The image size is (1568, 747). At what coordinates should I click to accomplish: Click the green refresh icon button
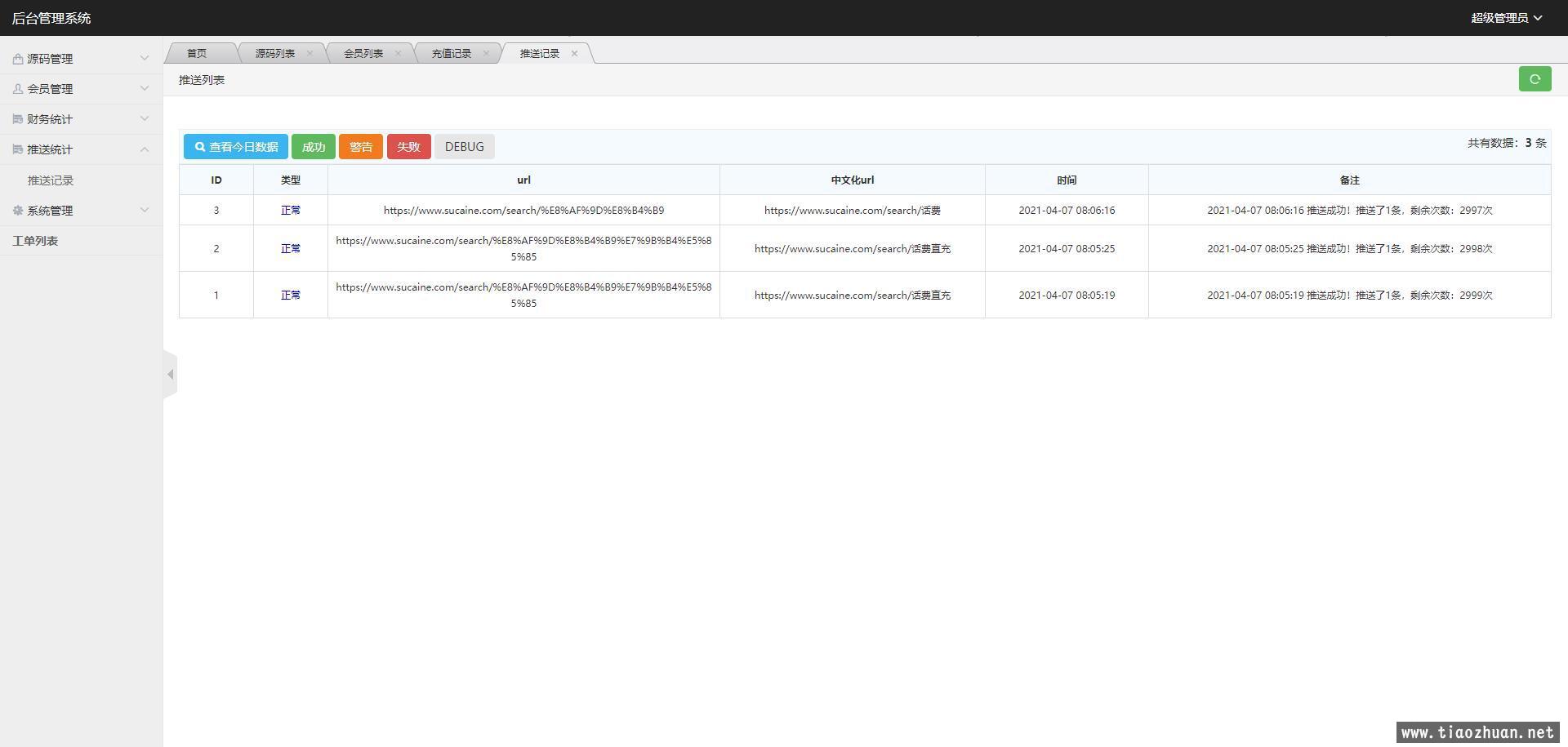point(1535,79)
